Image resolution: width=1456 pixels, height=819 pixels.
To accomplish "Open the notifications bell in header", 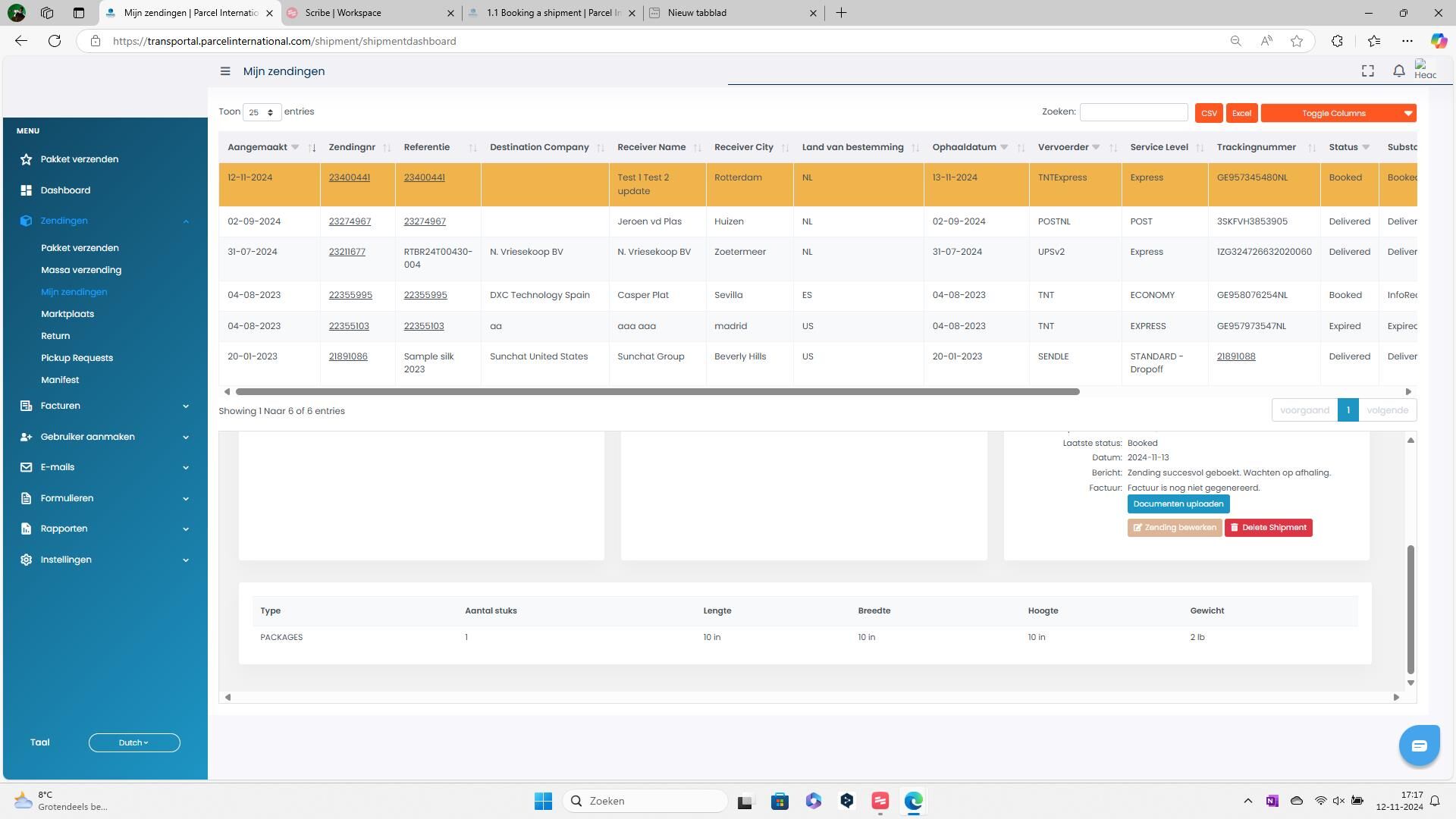I will tap(1398, 71).
